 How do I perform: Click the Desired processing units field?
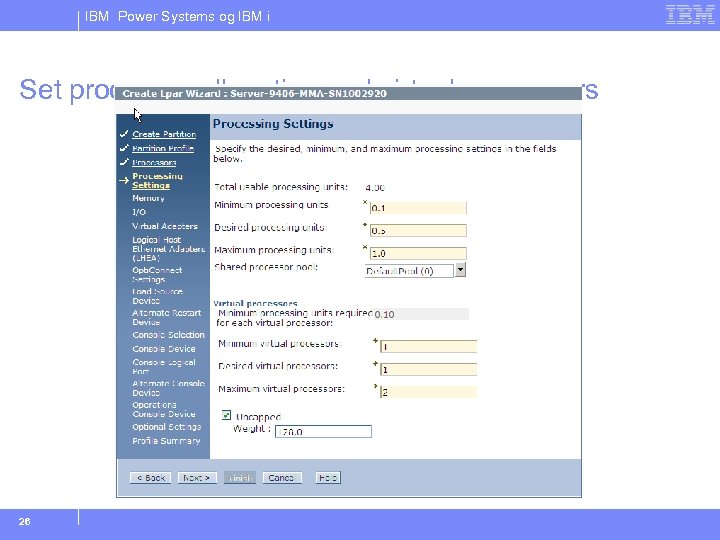click(418, 231)
